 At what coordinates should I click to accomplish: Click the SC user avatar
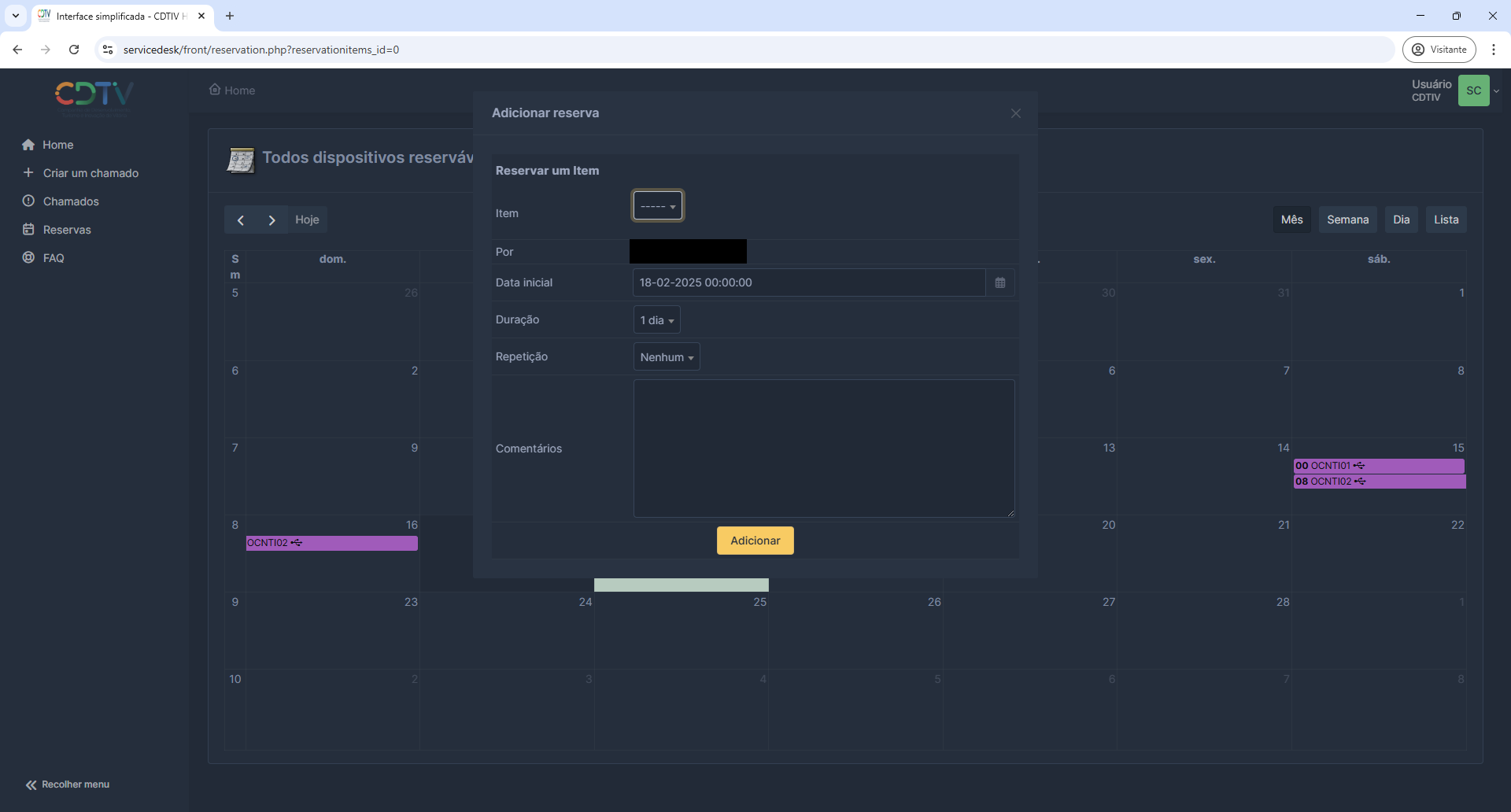click(1473, 90)
